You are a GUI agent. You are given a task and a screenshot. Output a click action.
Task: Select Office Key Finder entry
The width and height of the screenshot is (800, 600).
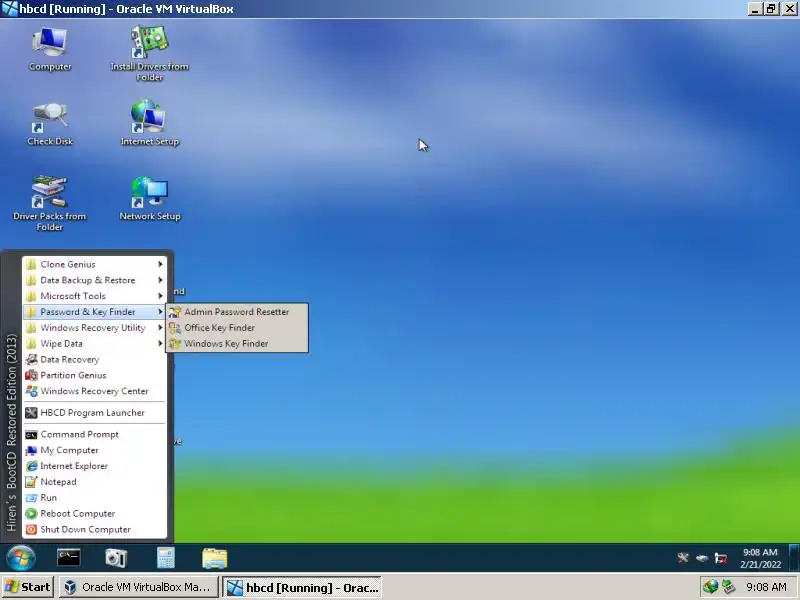pyautogui.click(x=237, y=328)
